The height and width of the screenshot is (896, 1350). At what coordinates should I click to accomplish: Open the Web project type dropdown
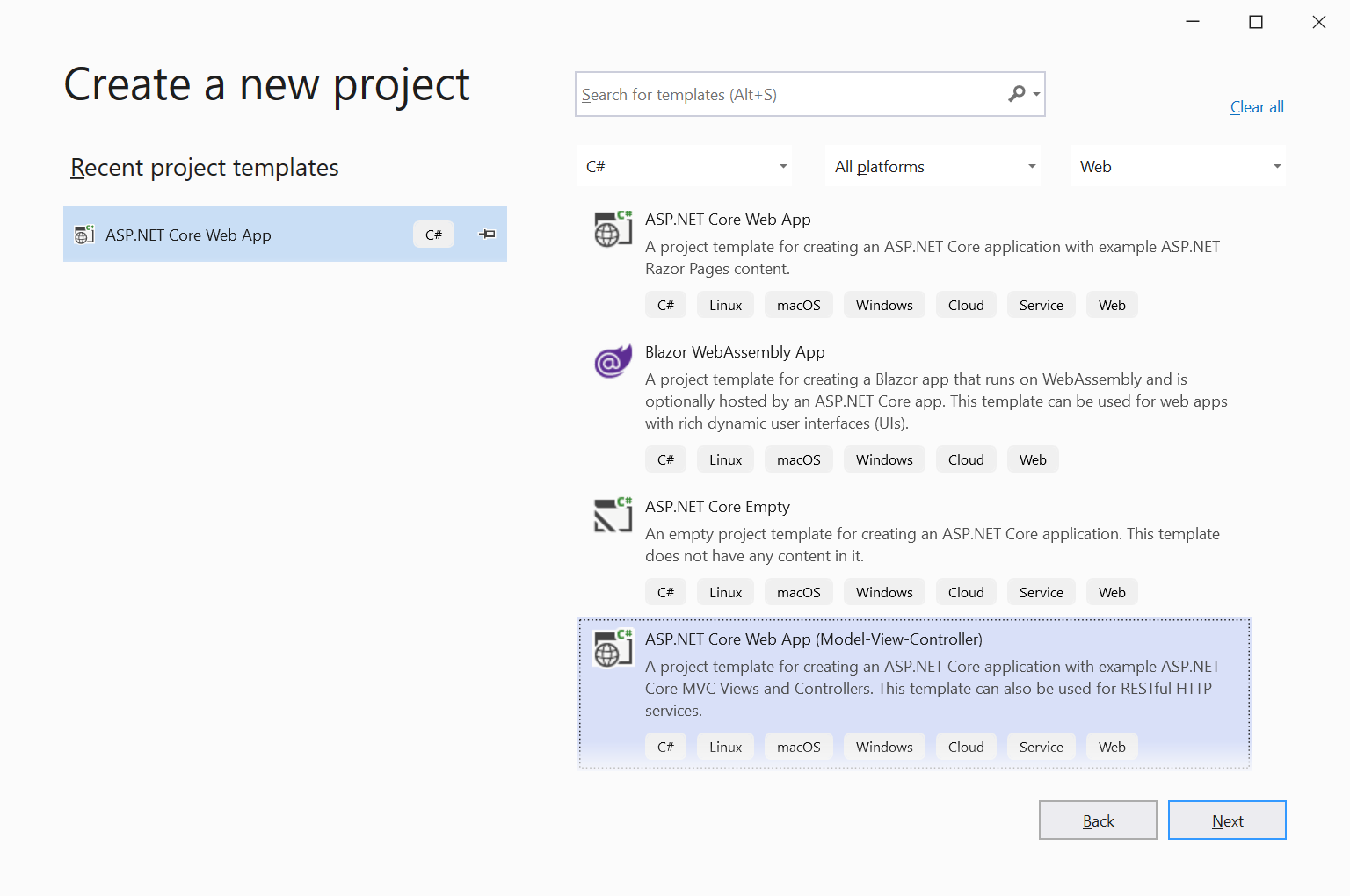point(1178,166)
